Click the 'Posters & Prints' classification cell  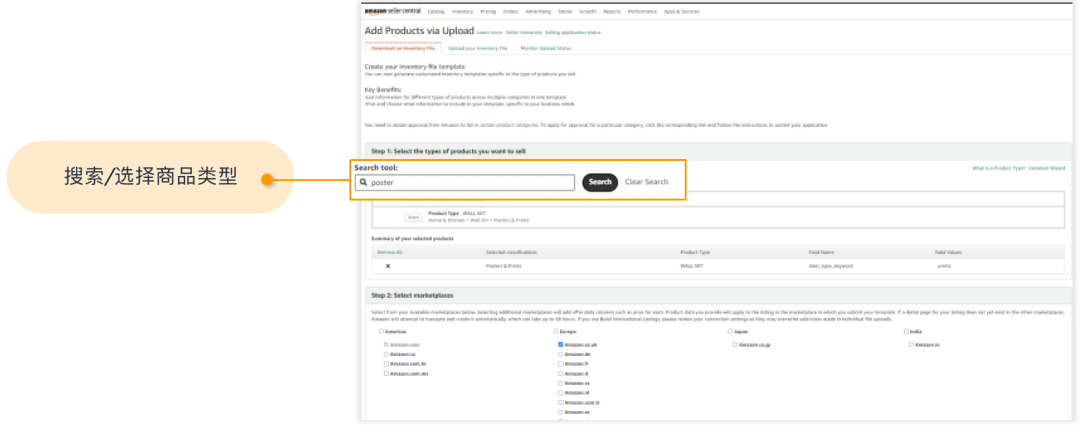click(x=503, y=266)
